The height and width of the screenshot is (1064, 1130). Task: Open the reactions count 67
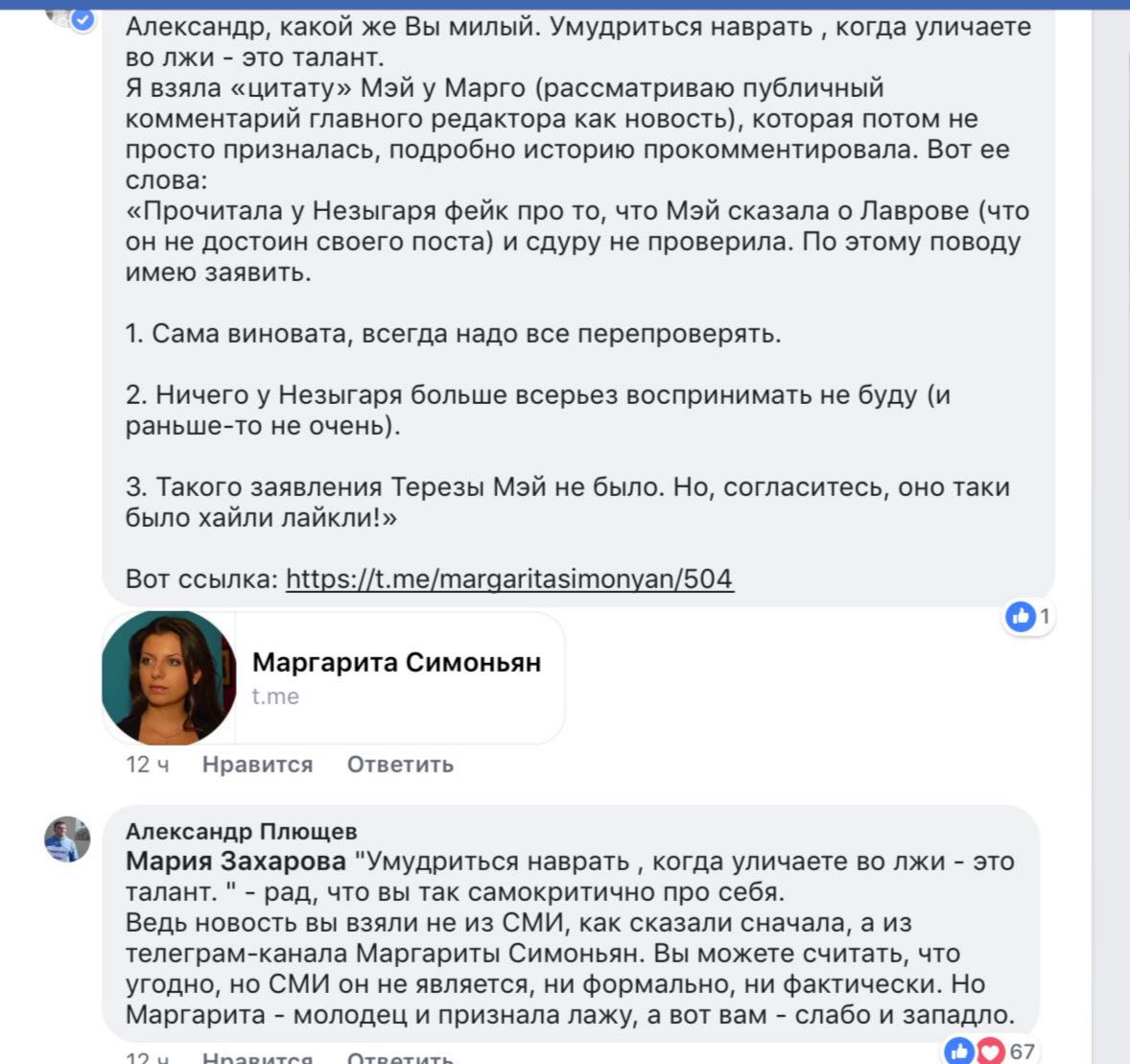click(1022, 1052)
